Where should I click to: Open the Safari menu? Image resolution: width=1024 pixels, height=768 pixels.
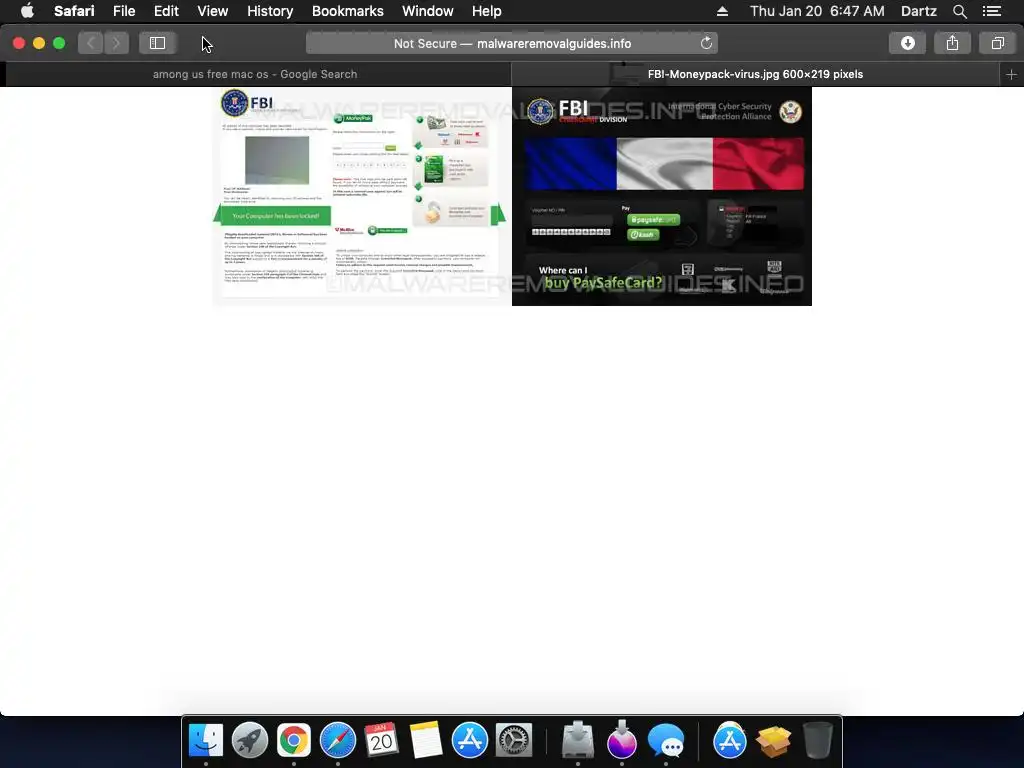[74, 11]
